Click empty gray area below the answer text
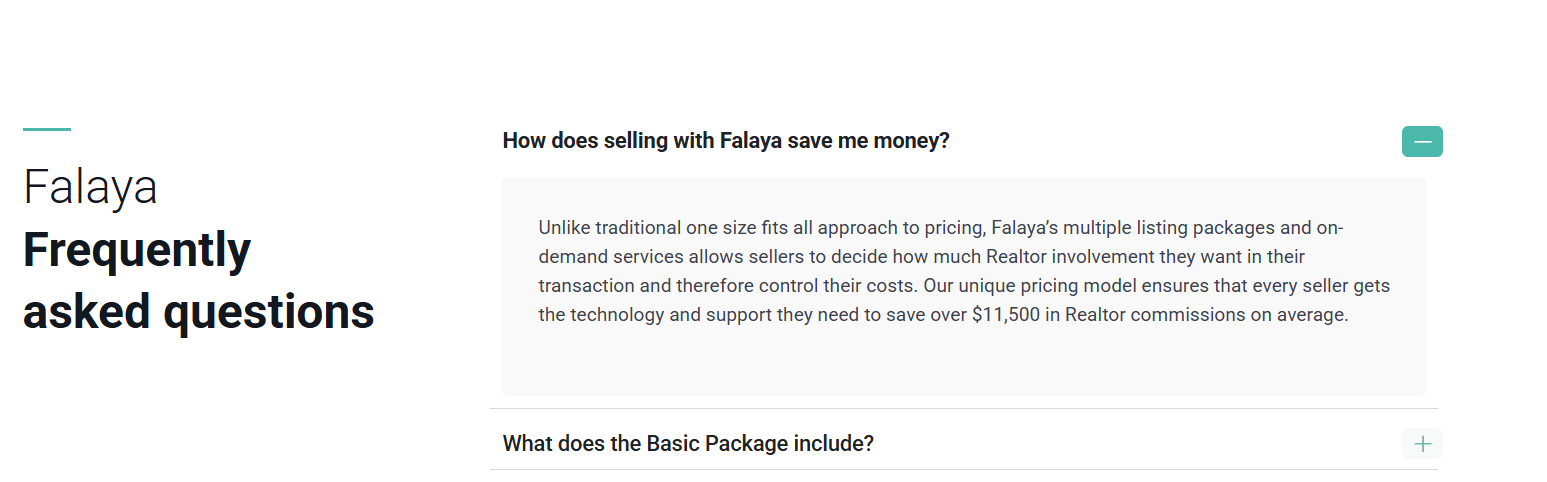This screenshot has width=1547, height=482. (962, 365)
